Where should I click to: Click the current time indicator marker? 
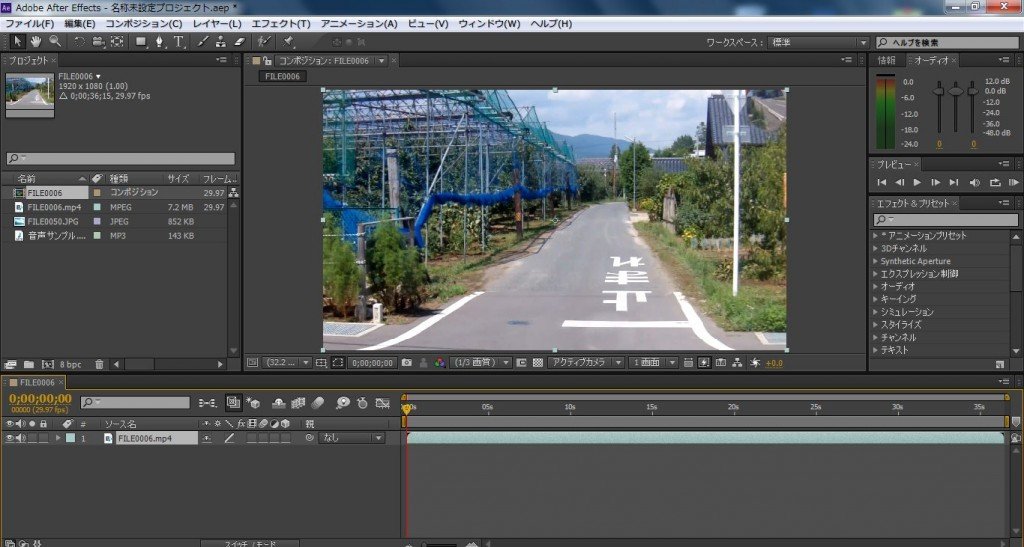coord(406,409)
